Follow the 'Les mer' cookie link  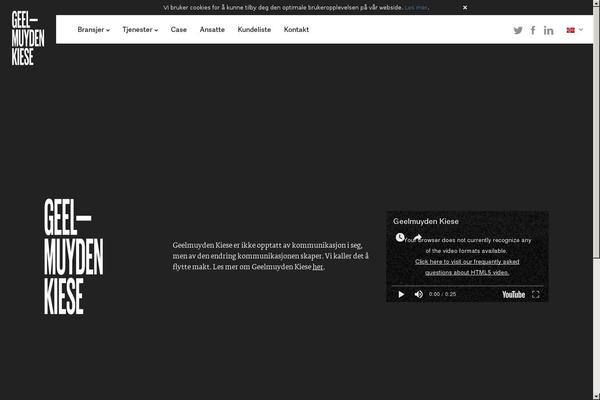416,7
